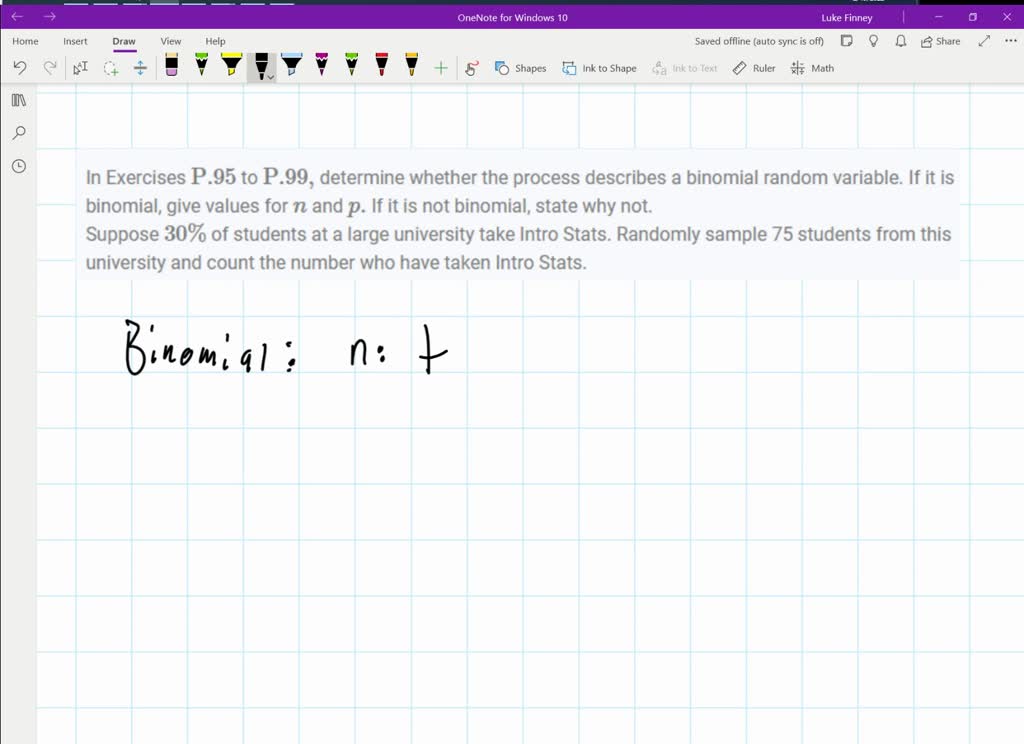This screenshot has width=1024, height=744.
Task: Open search from the sidebar
Action: 19,133
